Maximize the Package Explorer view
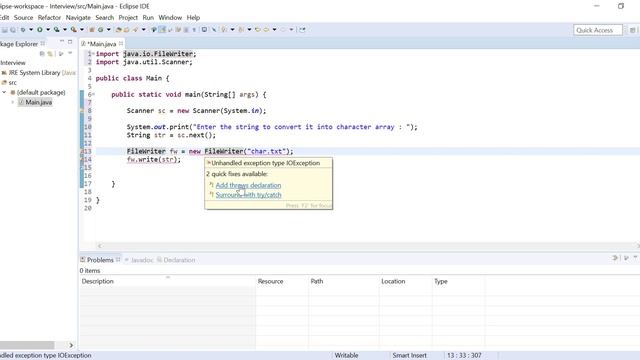The width and height of the screenshot is (640, 360). point(70,42)
